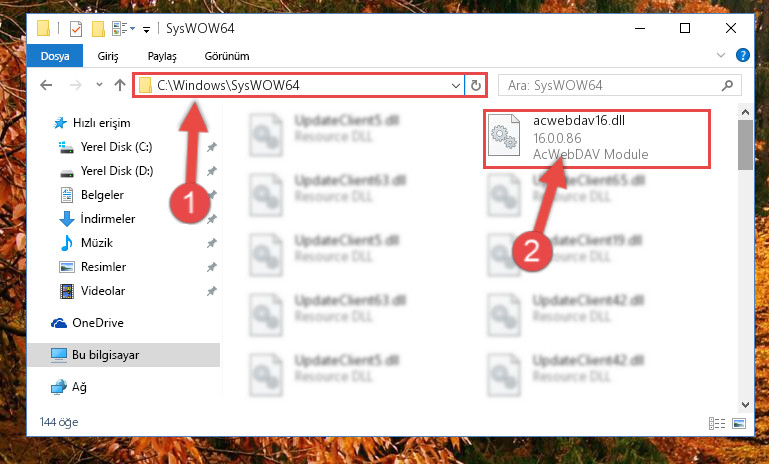
Task: Switch to details view layout icon
Action: pos(717,423)
